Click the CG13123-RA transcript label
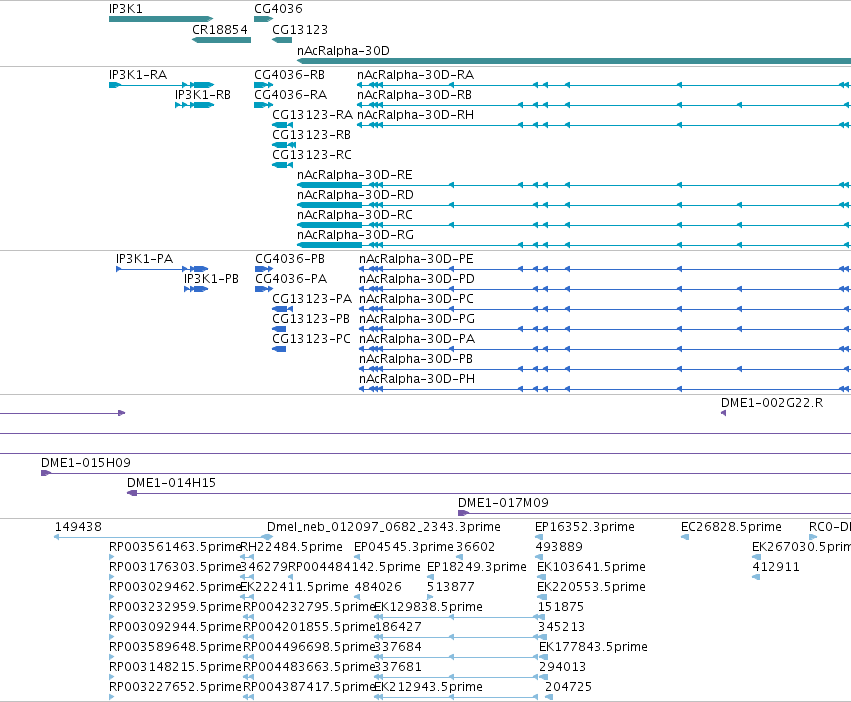 click(312, 115)
